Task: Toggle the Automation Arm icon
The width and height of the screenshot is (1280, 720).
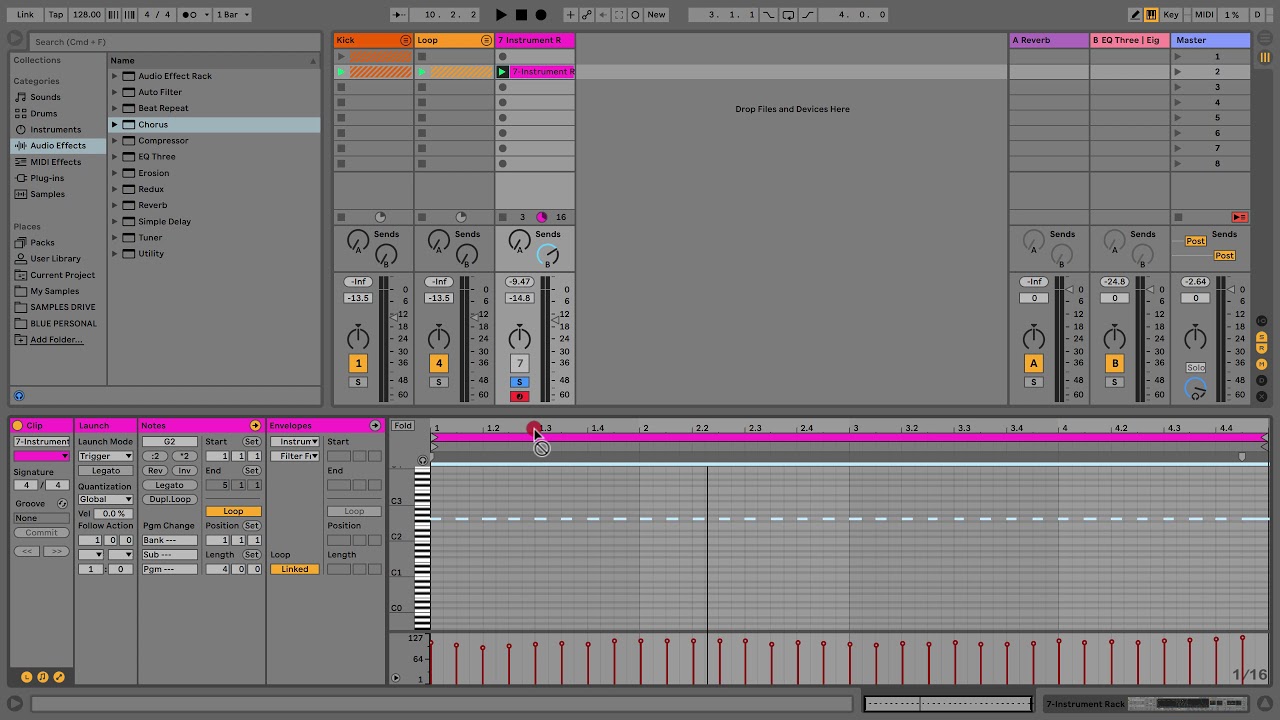Action: (587, 15)
